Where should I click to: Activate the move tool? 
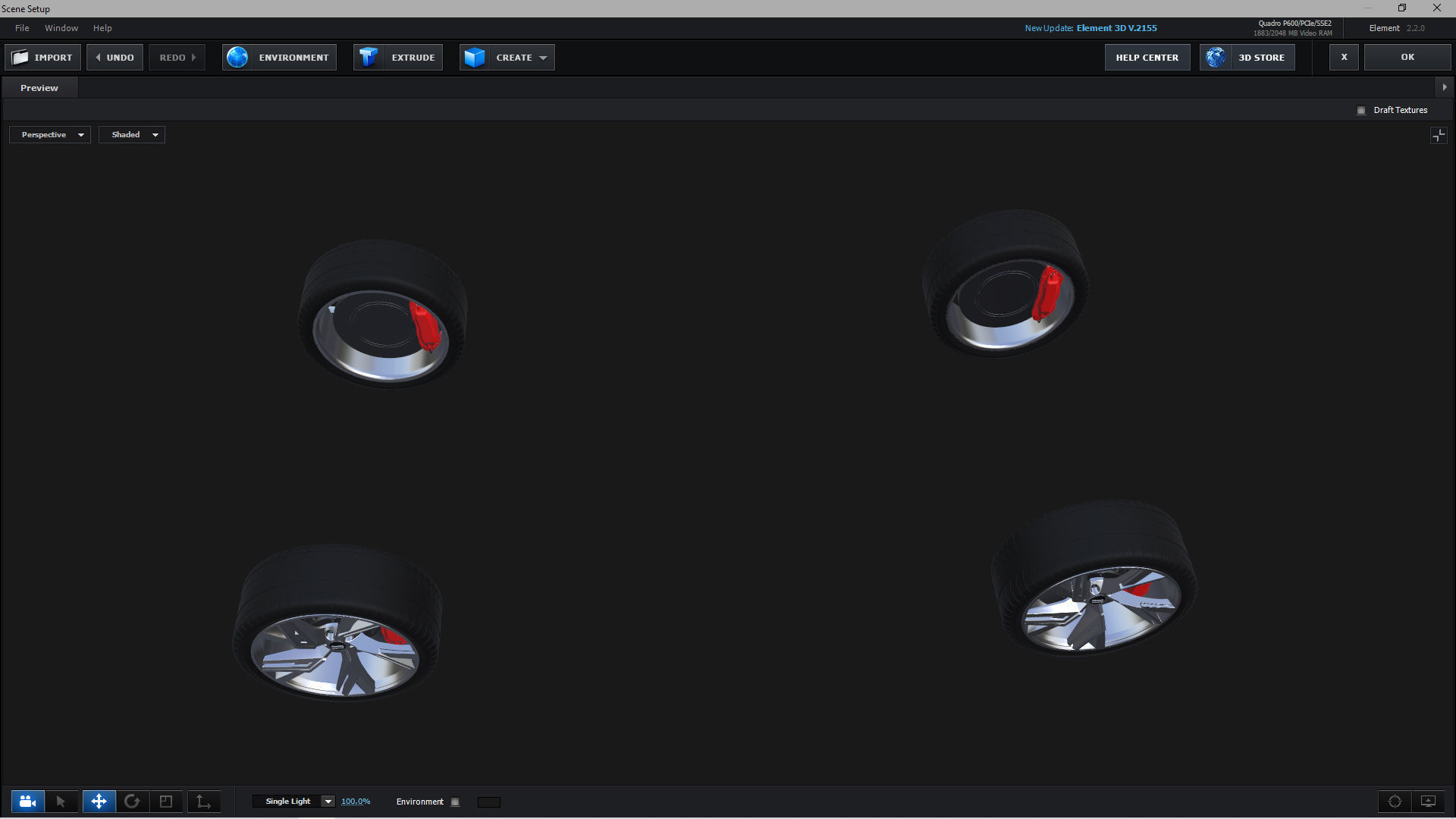[99, 802]
